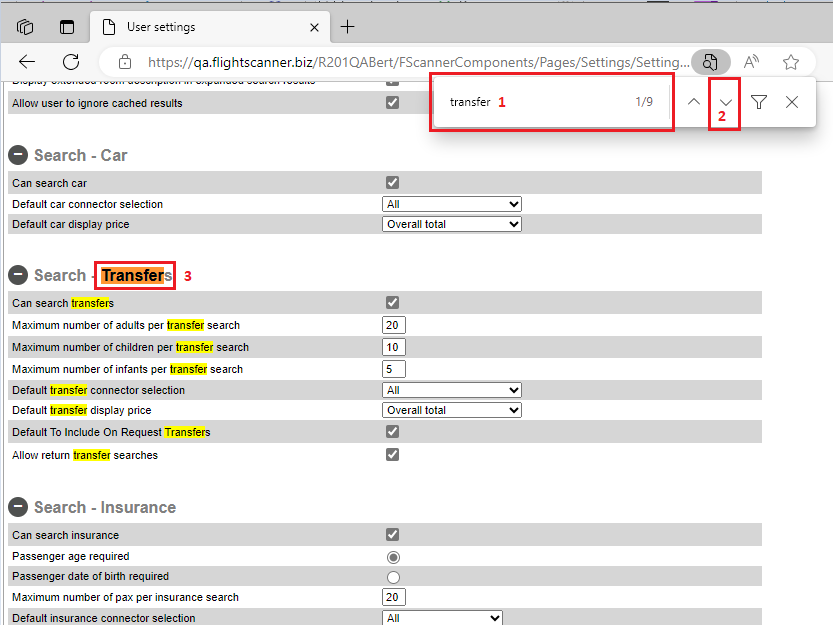Open Default car display price dropdown

point(452,224)
